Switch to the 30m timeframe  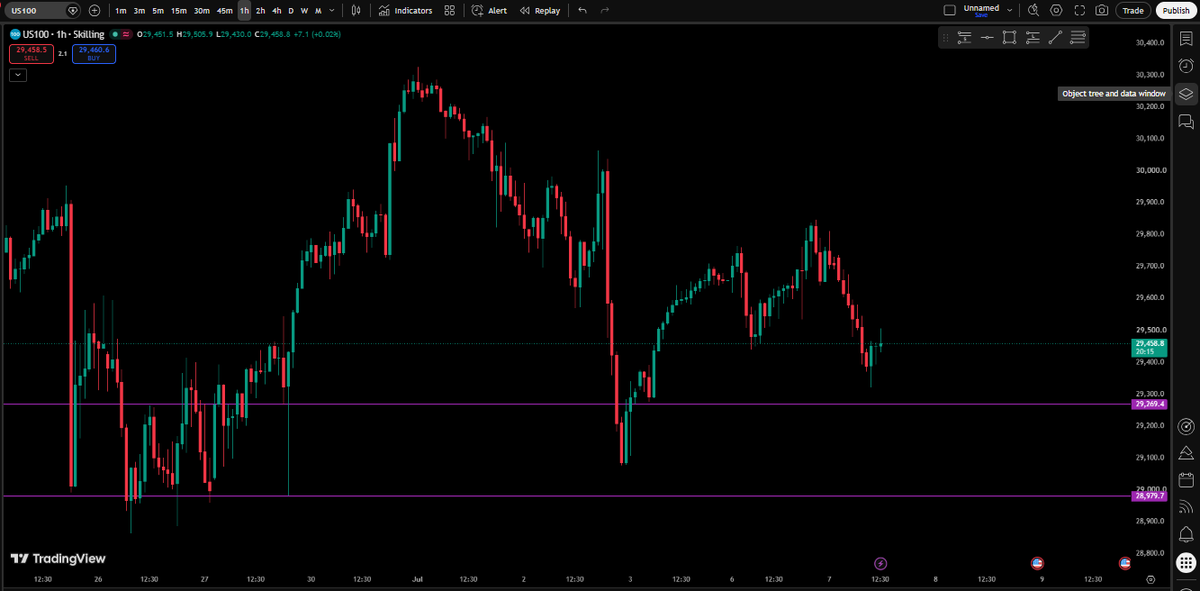pos(202,10)
